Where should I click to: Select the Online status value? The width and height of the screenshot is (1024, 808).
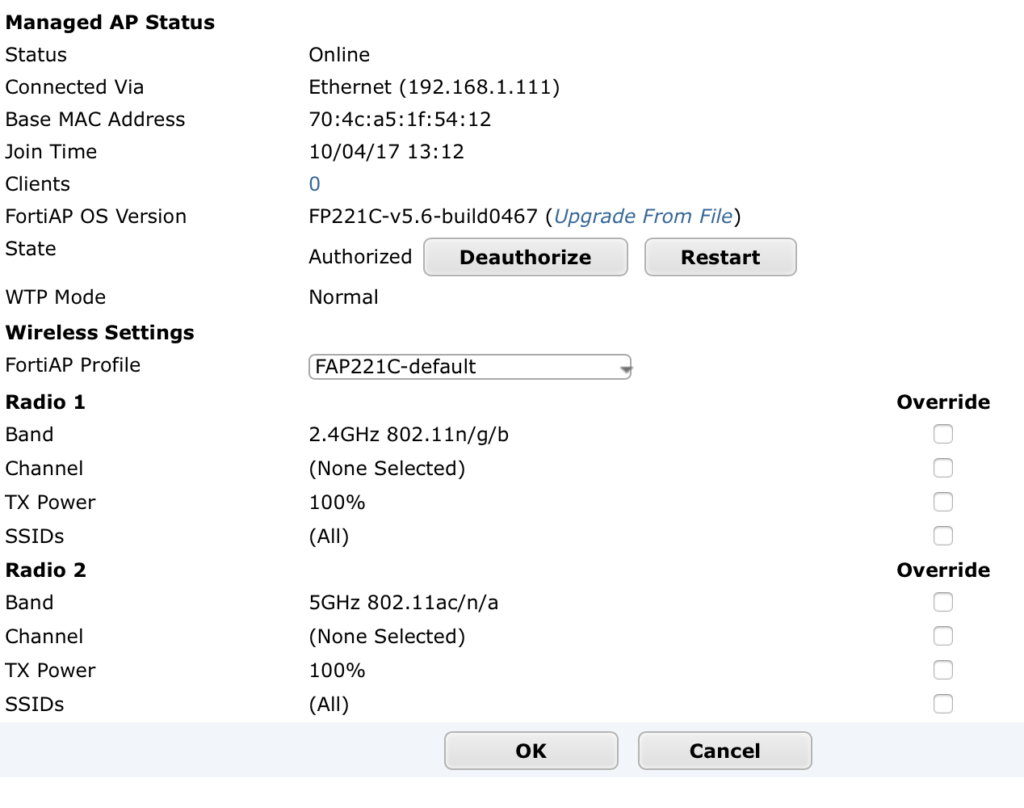[339, 55]
